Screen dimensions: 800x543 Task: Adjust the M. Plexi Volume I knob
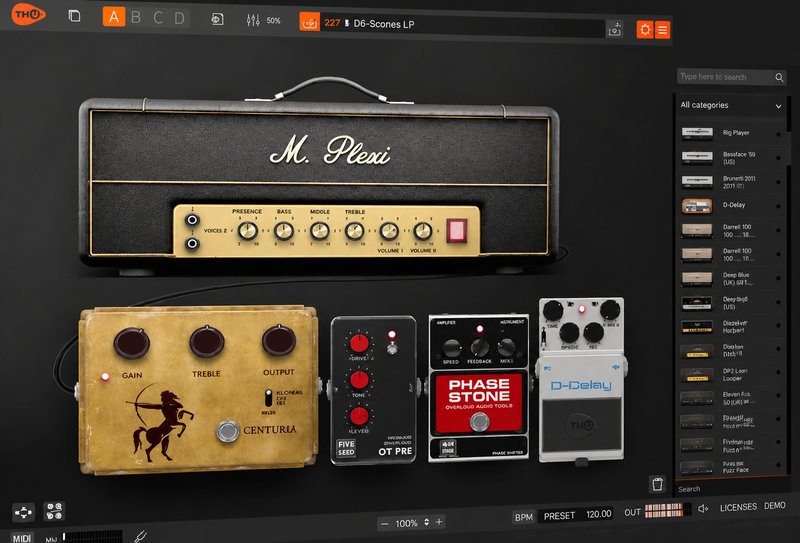click(389, 231)
